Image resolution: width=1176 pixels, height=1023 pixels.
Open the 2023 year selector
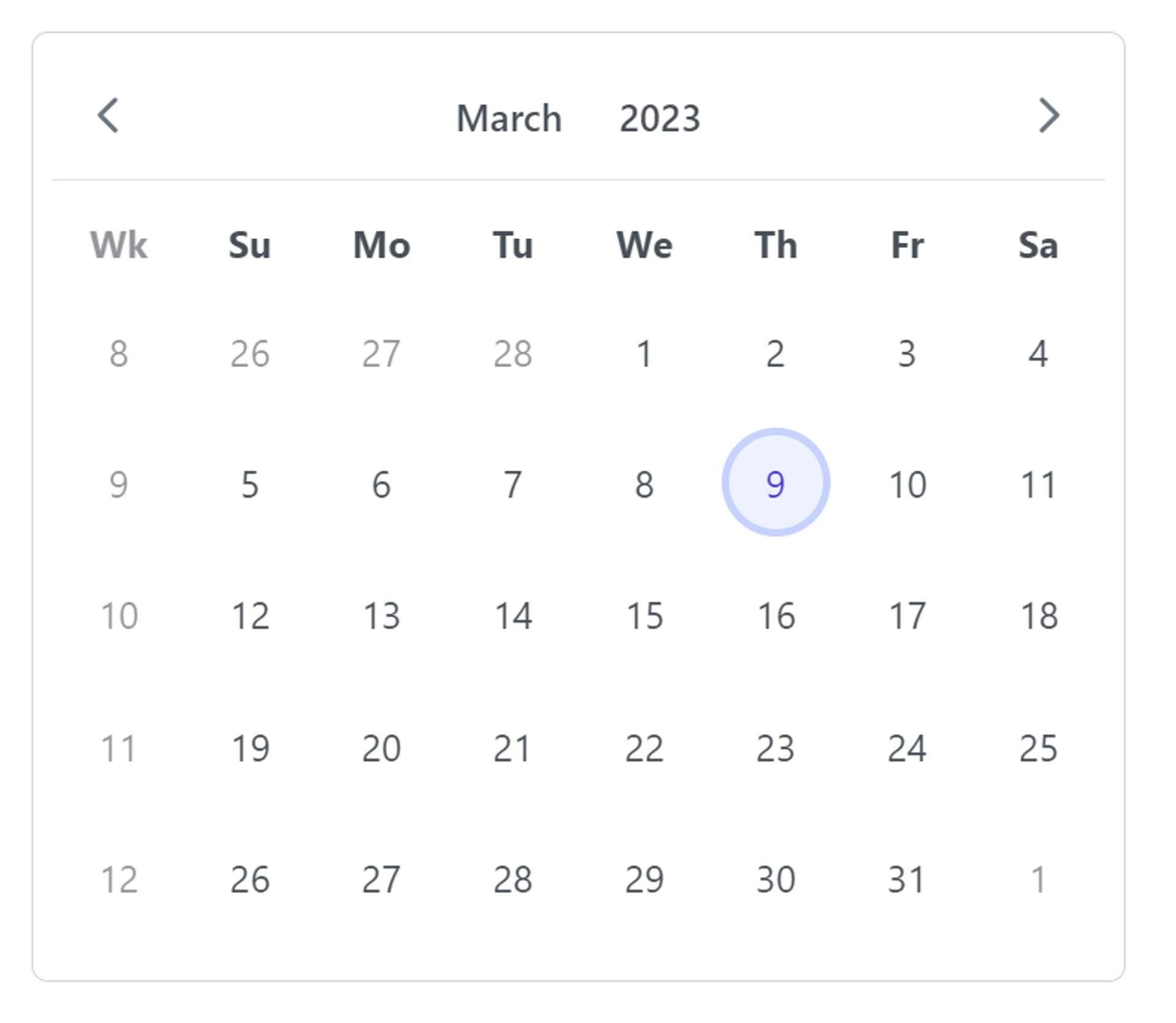point(660,118)
